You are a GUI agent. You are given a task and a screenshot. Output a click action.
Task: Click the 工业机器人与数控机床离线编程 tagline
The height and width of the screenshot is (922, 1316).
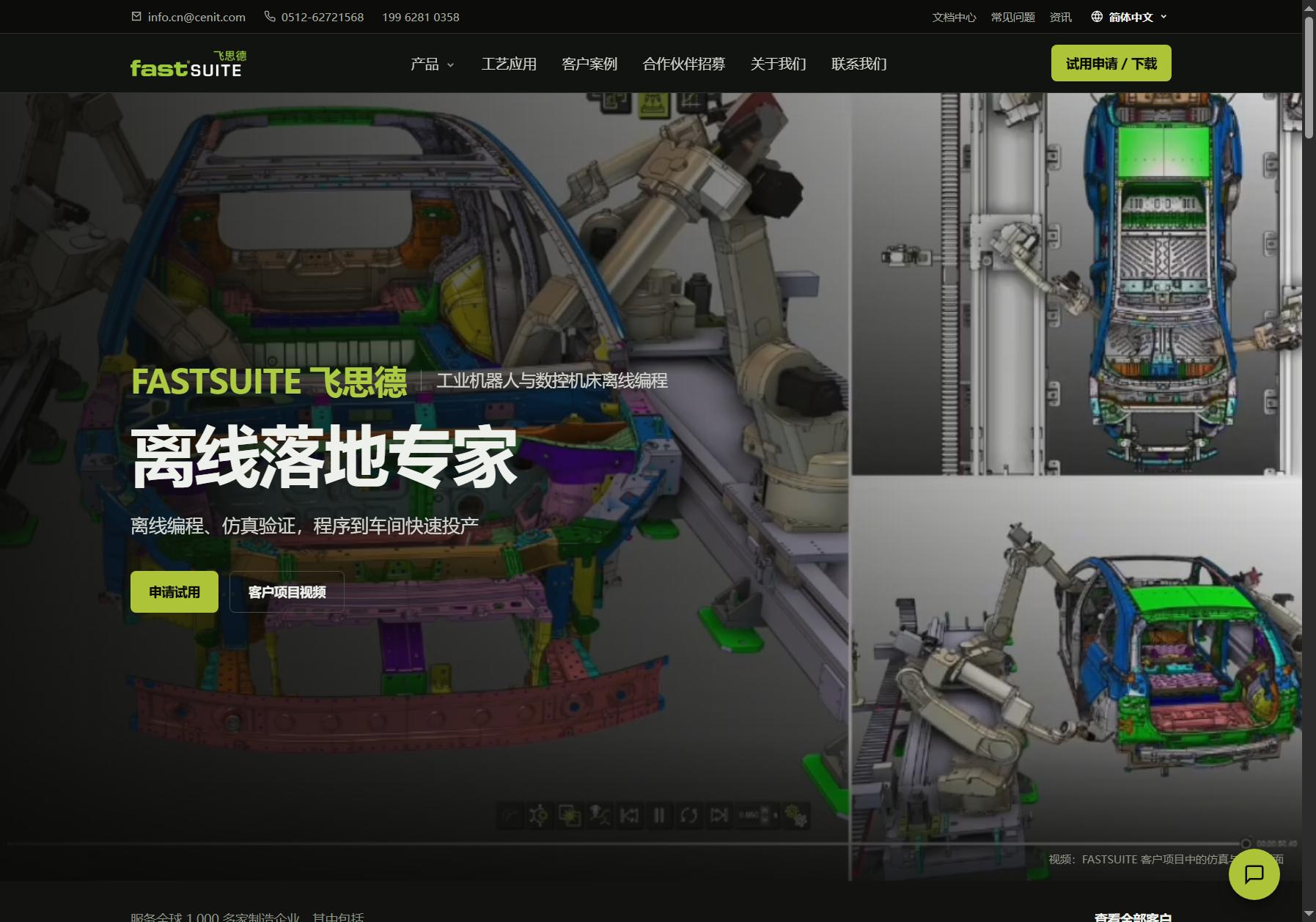552,380
